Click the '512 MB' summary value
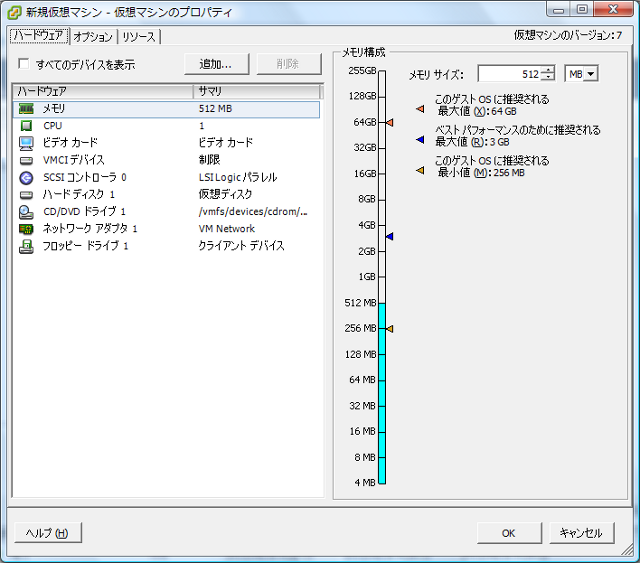 coord(216,109)
